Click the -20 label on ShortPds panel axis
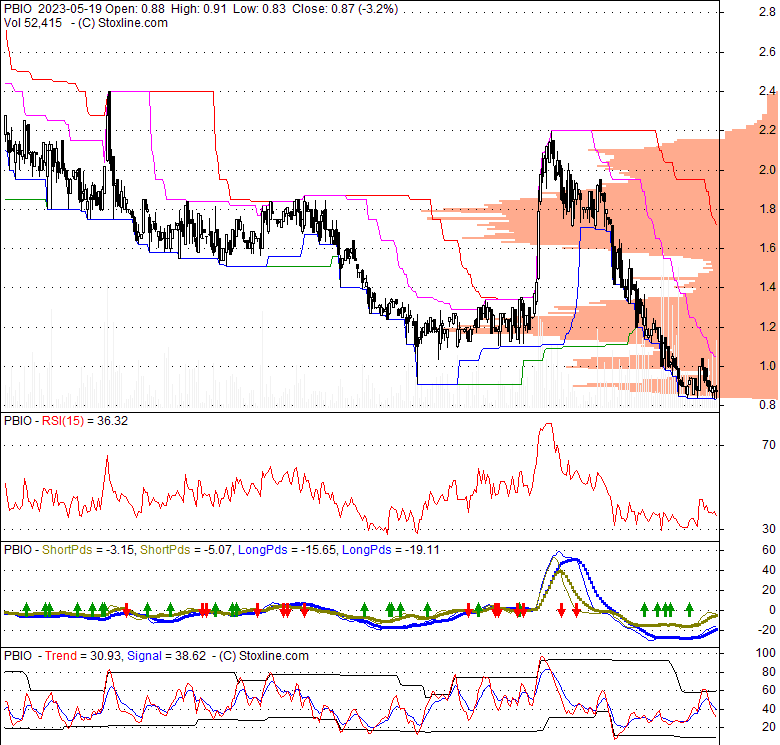 (766, 630)
